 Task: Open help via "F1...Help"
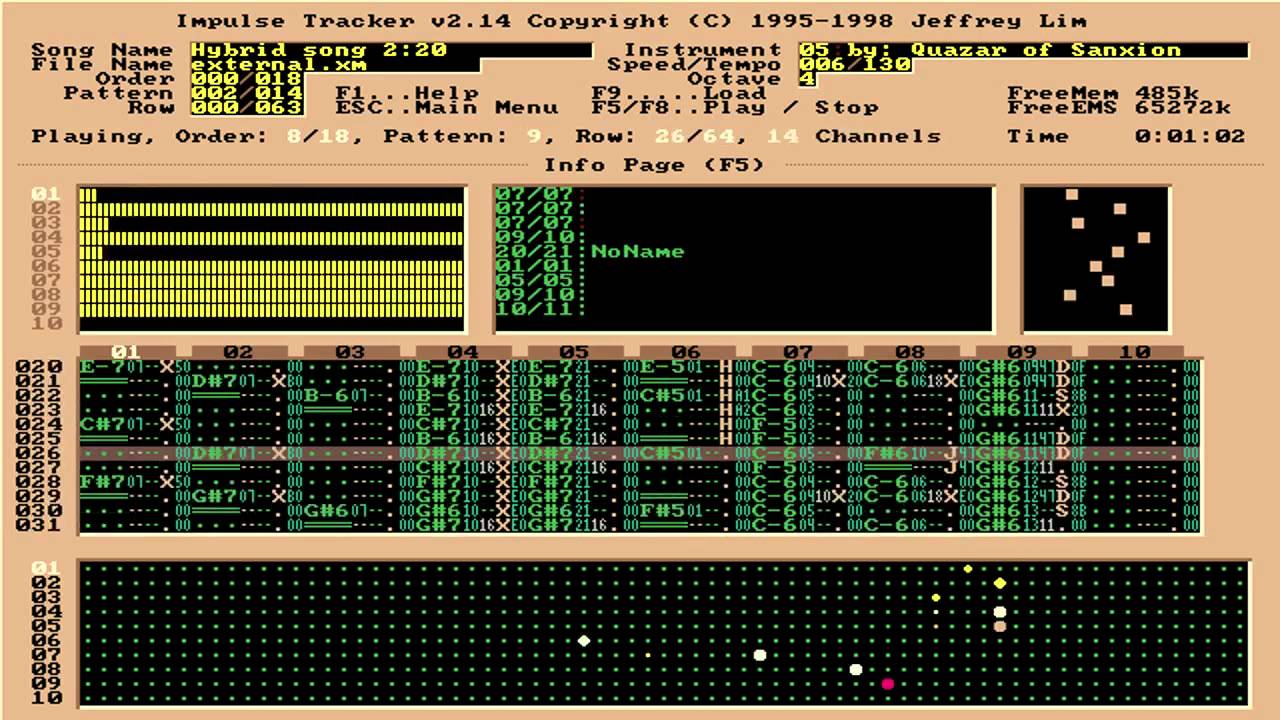407,93
